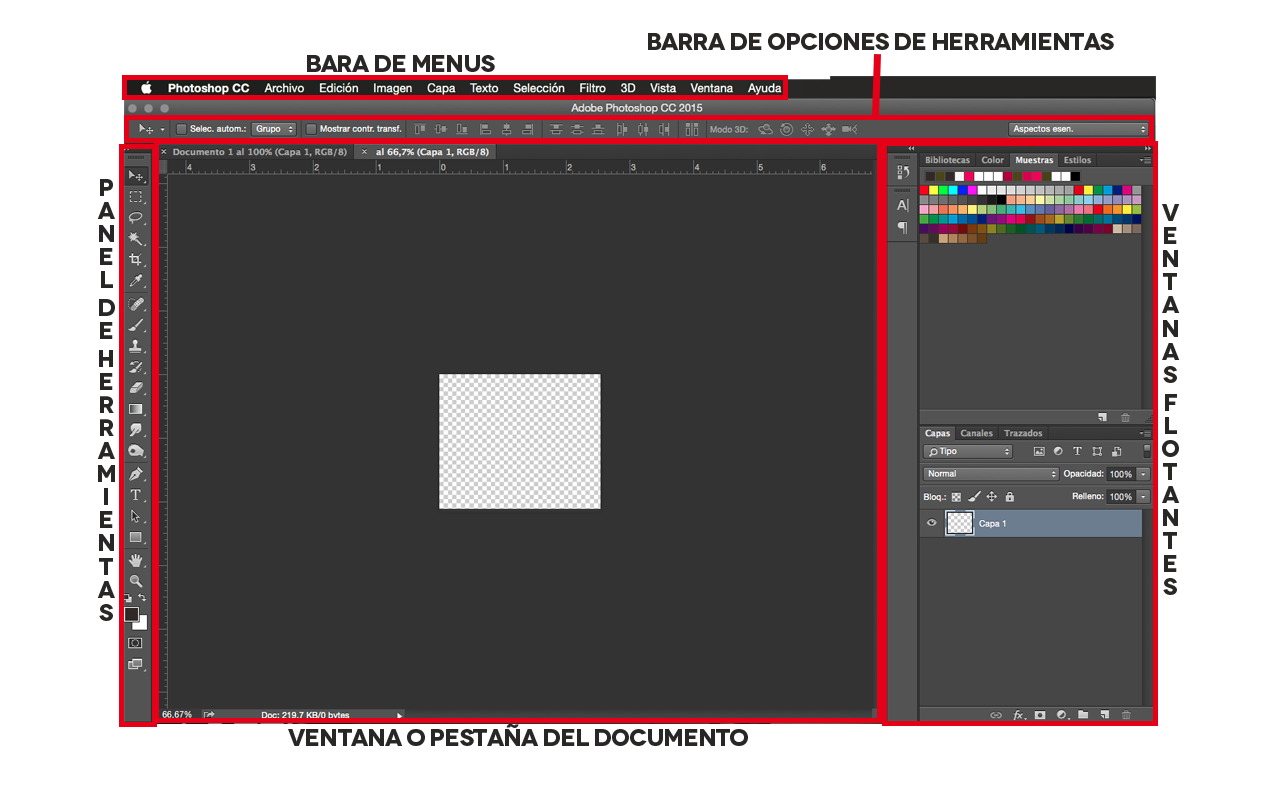
Task: Select the Brush tool
Action: coord(136,325)
